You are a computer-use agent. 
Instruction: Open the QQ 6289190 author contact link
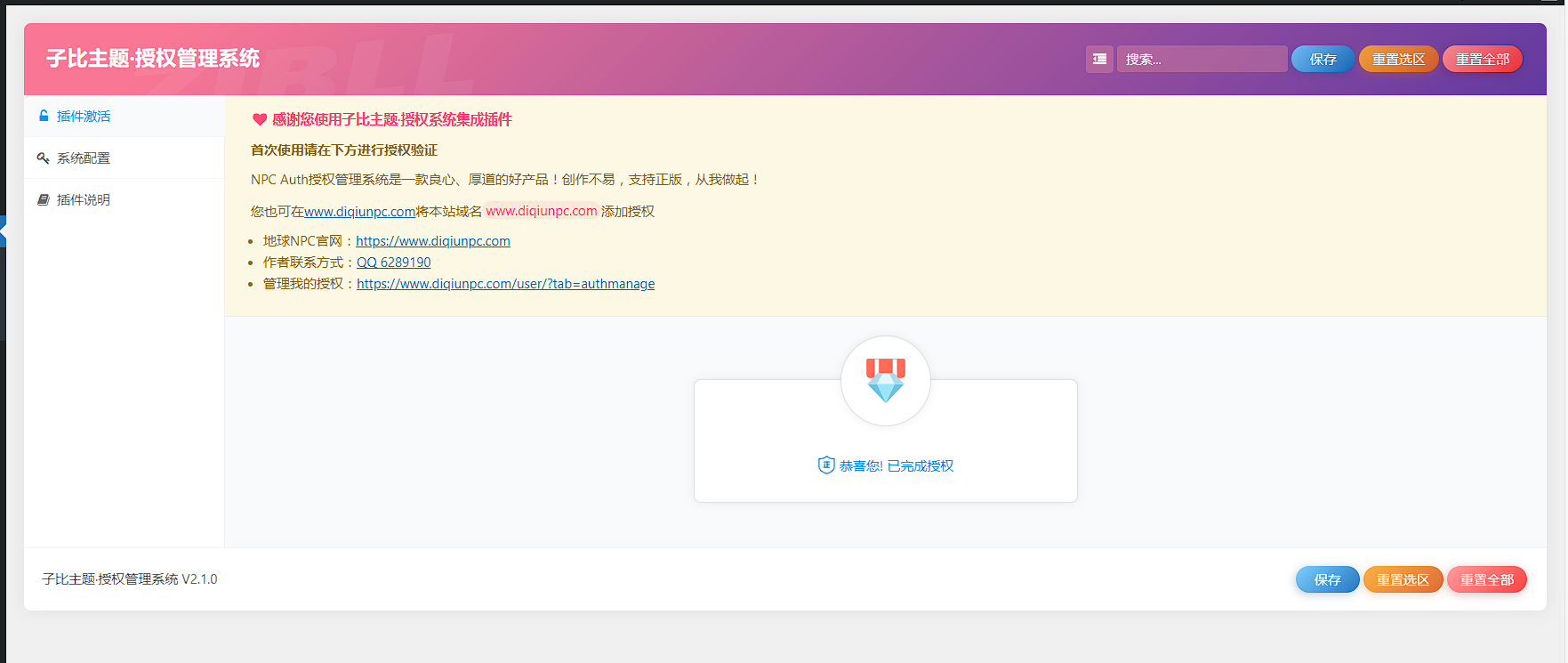pyautogui.click(x=394, y=263)
